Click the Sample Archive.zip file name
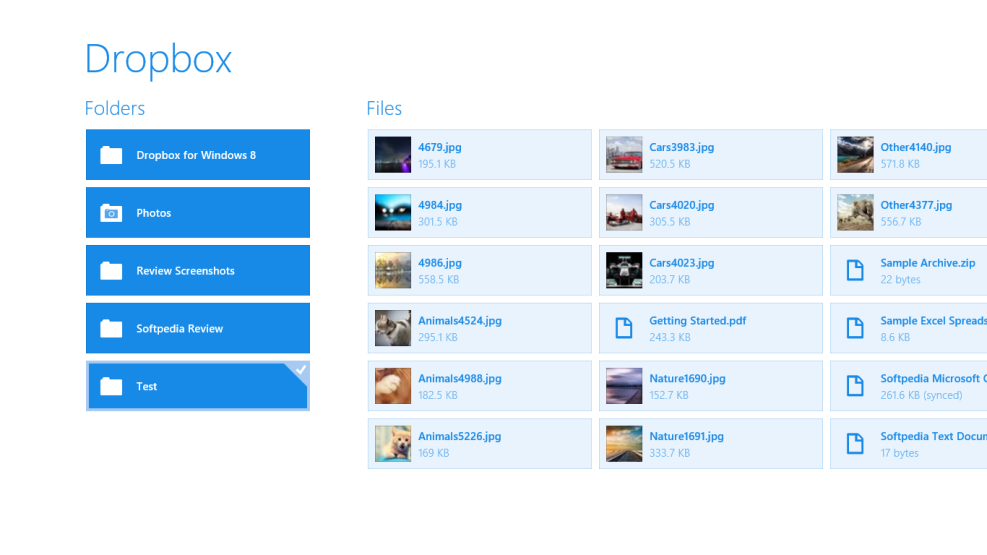Screen dimensions: 987x555 (928, 263)
